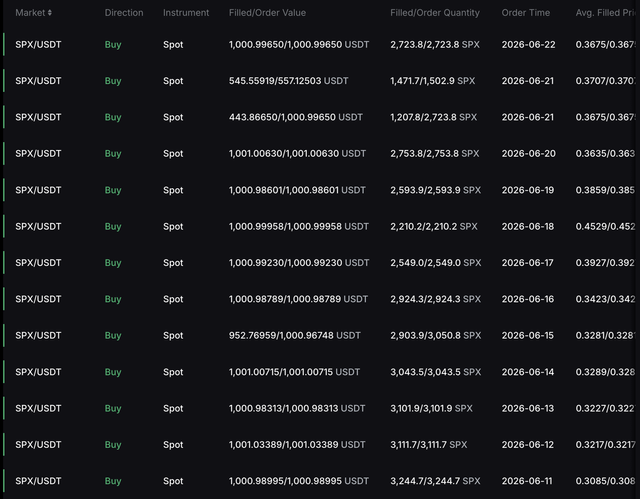Select the order valued 443.86650/1,000.99650 USDT
The width and height of the screenshot is (640, 499).
click(x=296, y=117)
